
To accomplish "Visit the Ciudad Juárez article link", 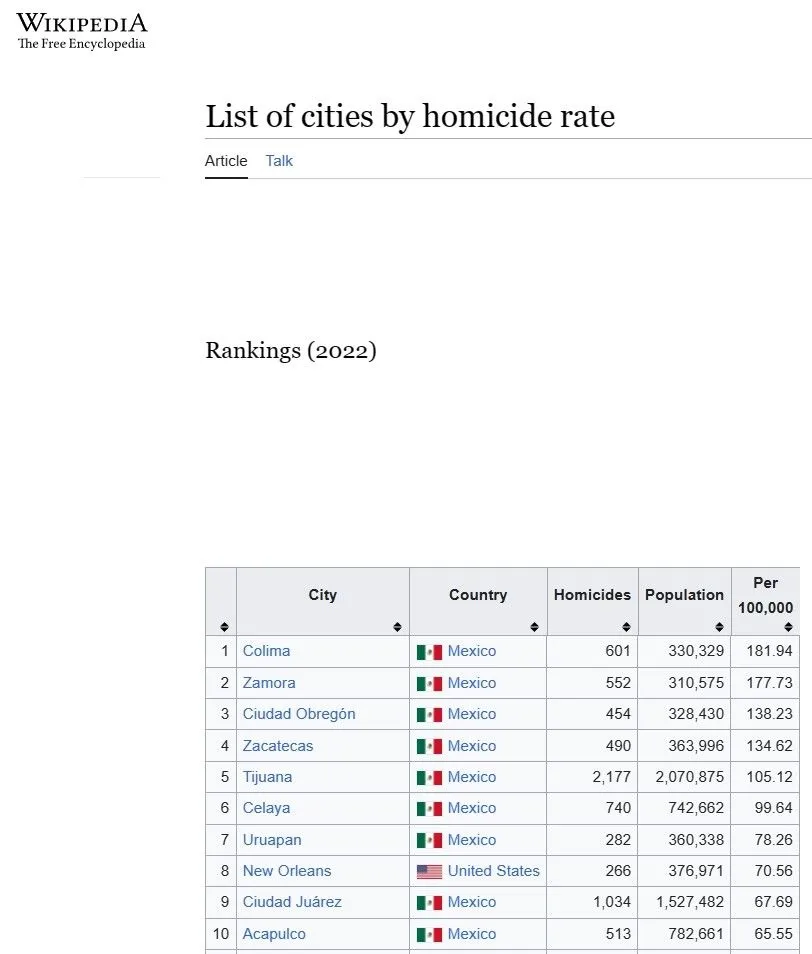I will [x=292, y=902].
